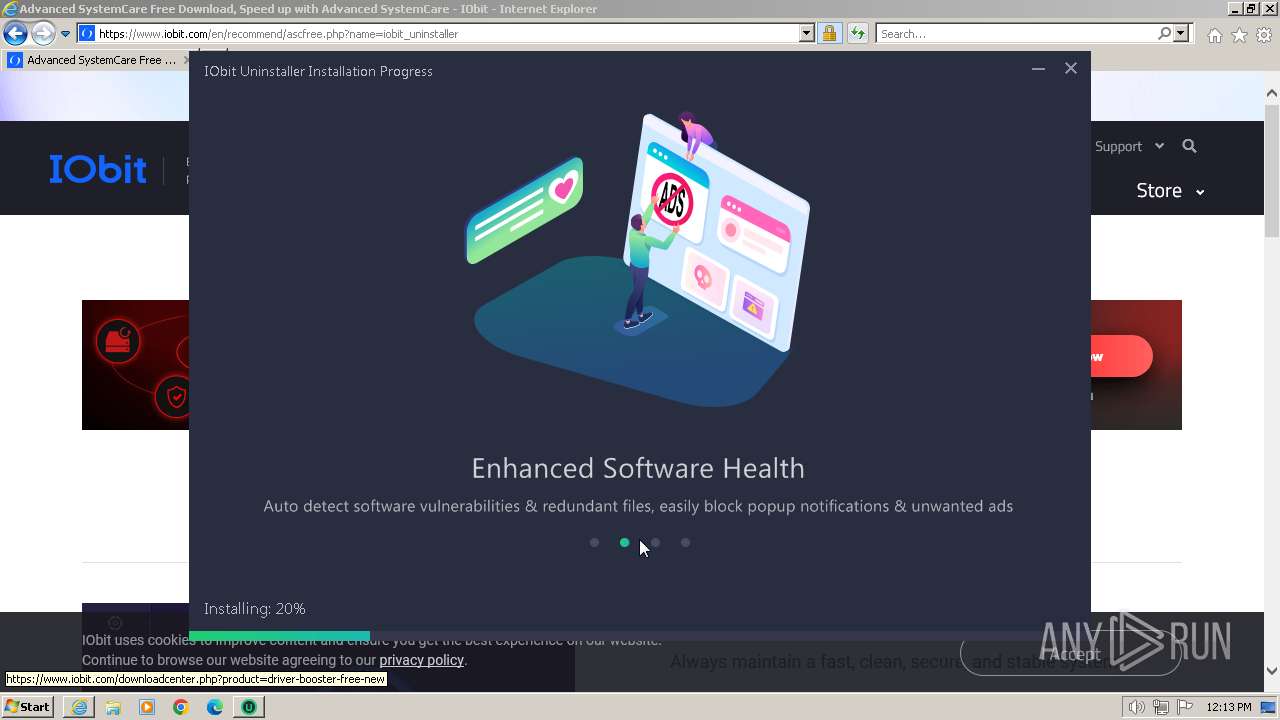Click the volume speaker tray icon
This screenshot has width=1280, height=720.
(x=1137, y=707)
